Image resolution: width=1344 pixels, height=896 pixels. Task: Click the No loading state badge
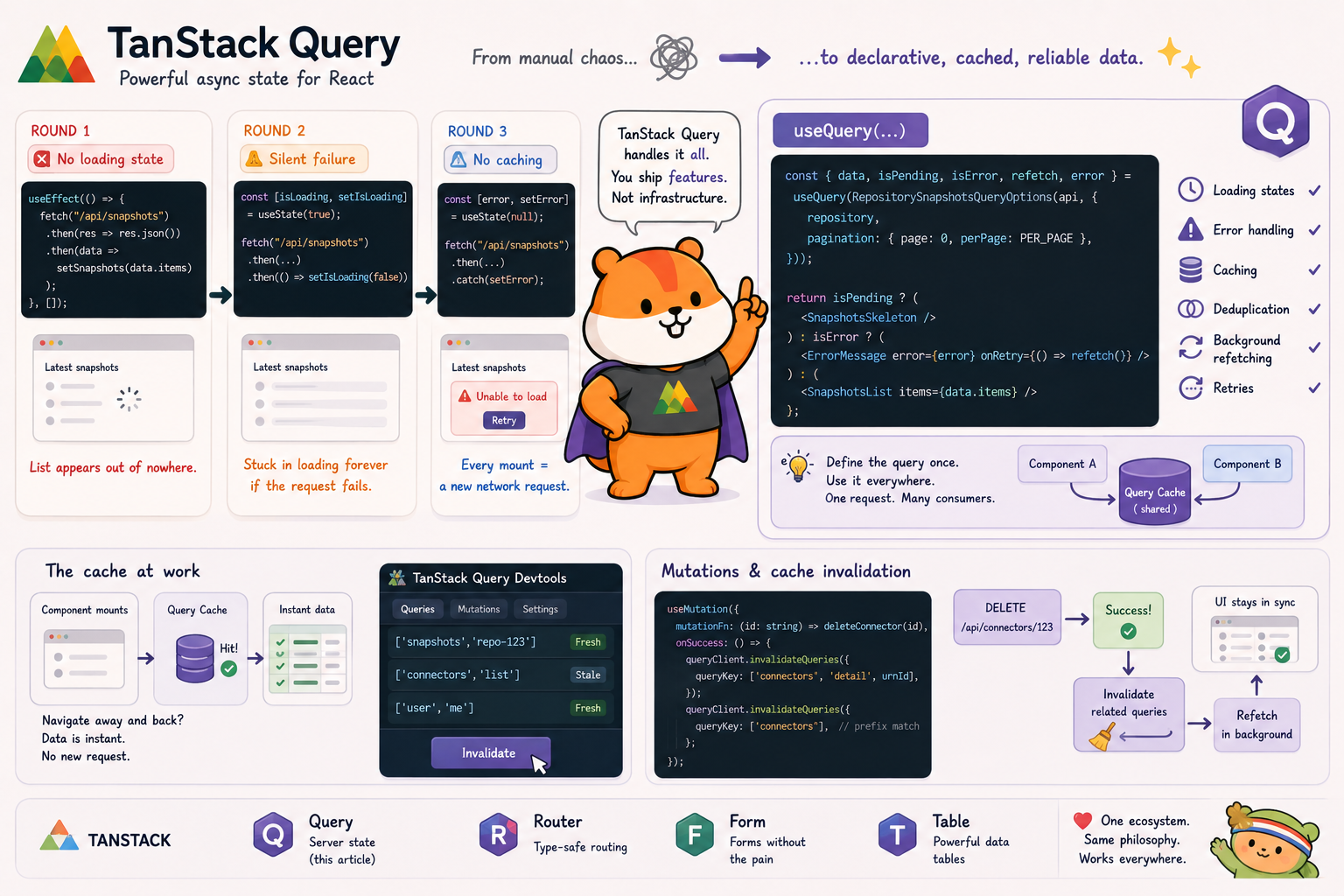click(x=101, y=159)
